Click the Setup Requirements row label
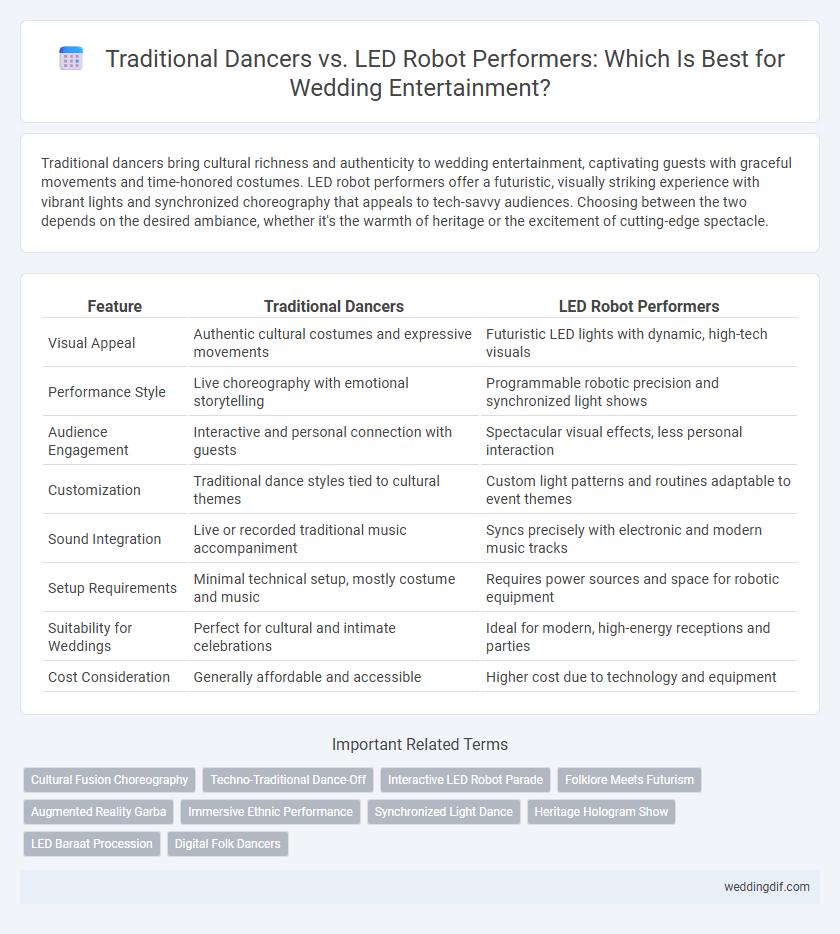 pyautogui.click(x=112, y=587)
